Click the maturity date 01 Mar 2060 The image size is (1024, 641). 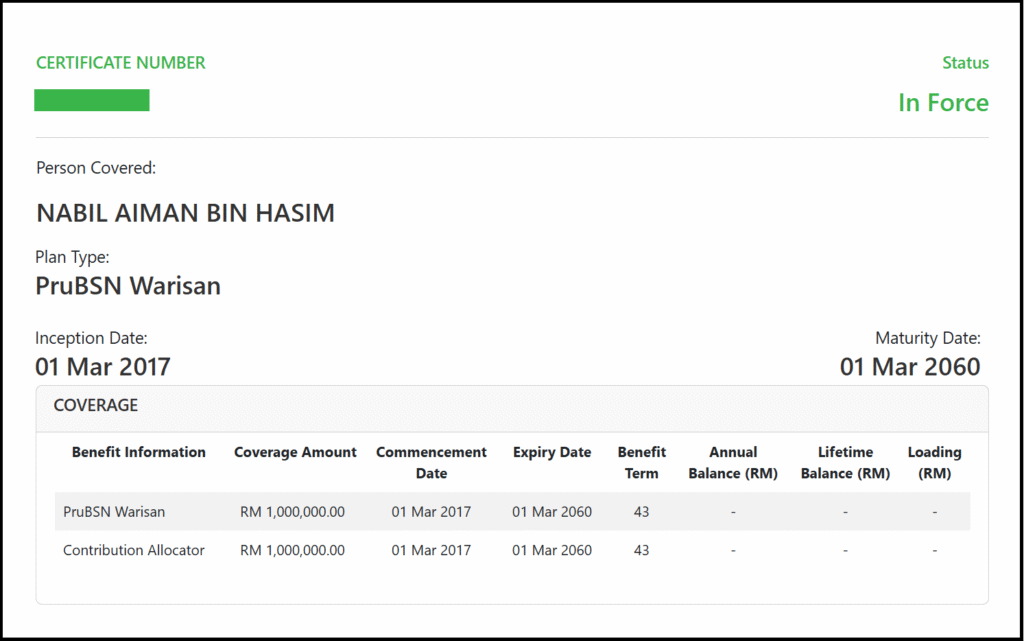(909, 367)
